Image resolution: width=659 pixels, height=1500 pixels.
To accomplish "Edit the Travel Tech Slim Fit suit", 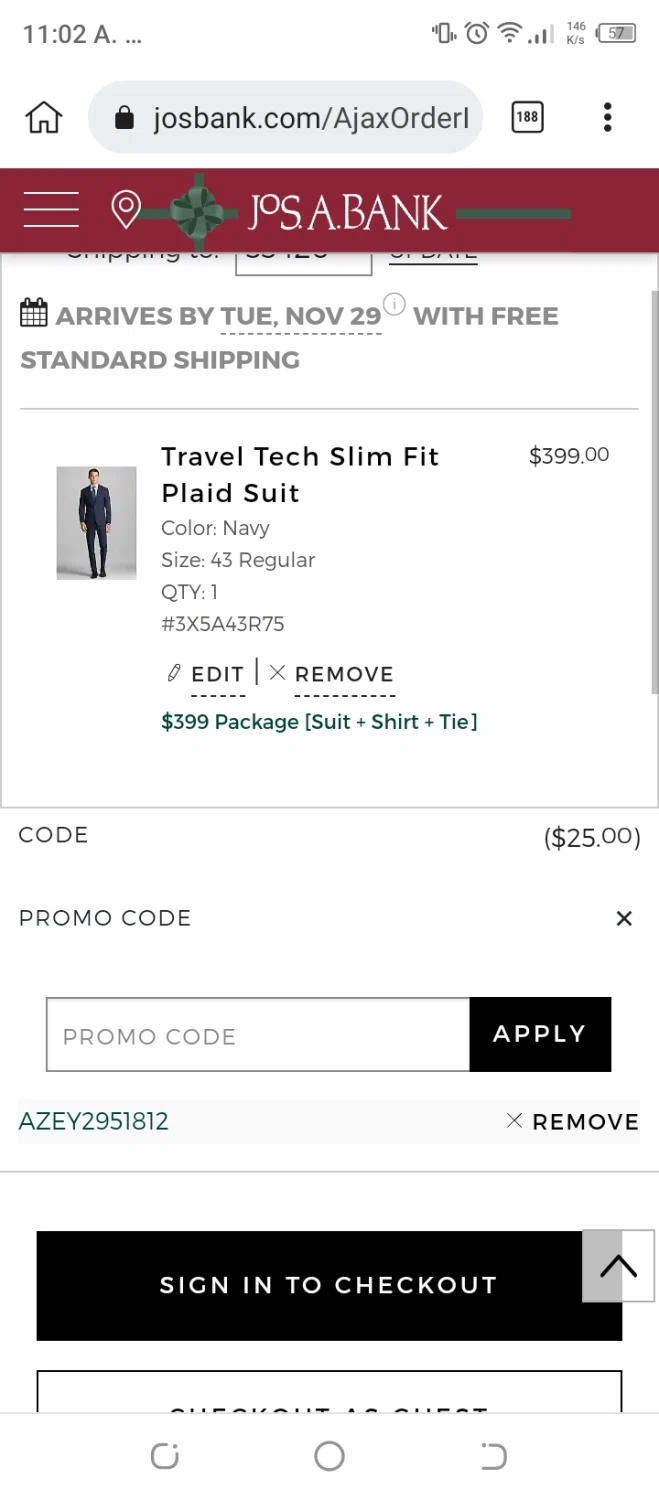I will point(206,674).
